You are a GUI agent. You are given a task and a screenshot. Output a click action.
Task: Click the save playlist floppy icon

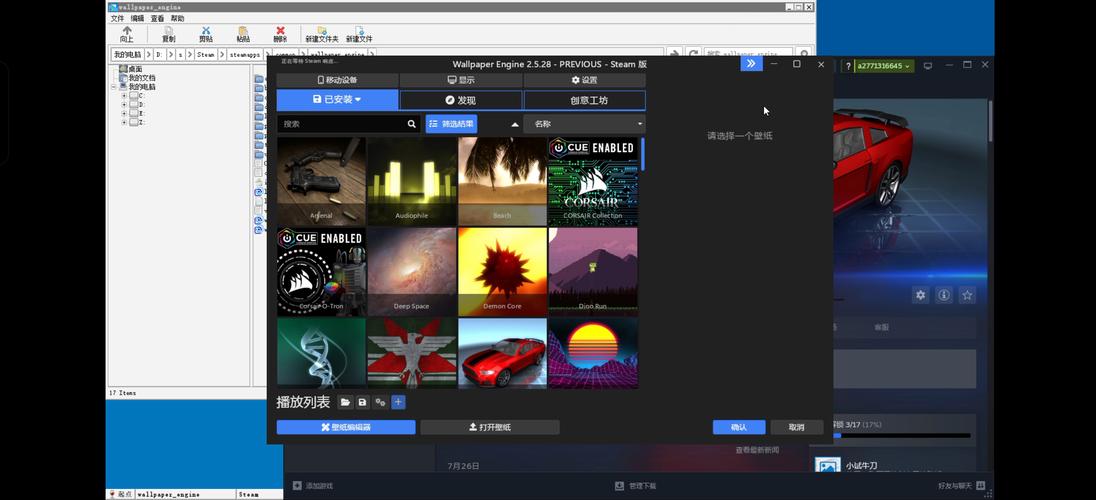[x=362, y=402]
